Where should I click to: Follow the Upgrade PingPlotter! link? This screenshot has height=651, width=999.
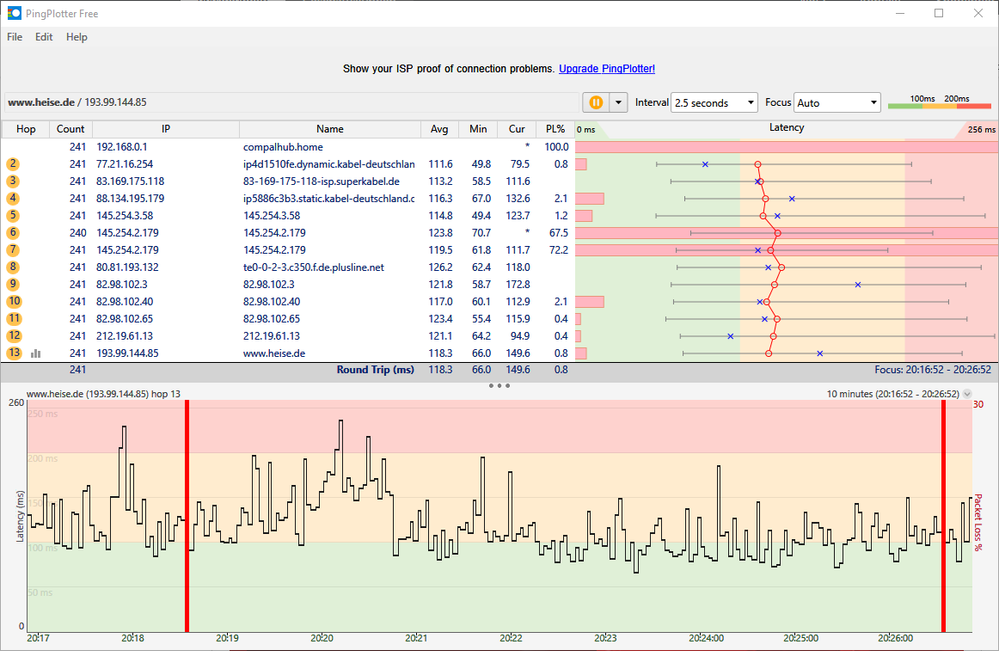point(607,68)
